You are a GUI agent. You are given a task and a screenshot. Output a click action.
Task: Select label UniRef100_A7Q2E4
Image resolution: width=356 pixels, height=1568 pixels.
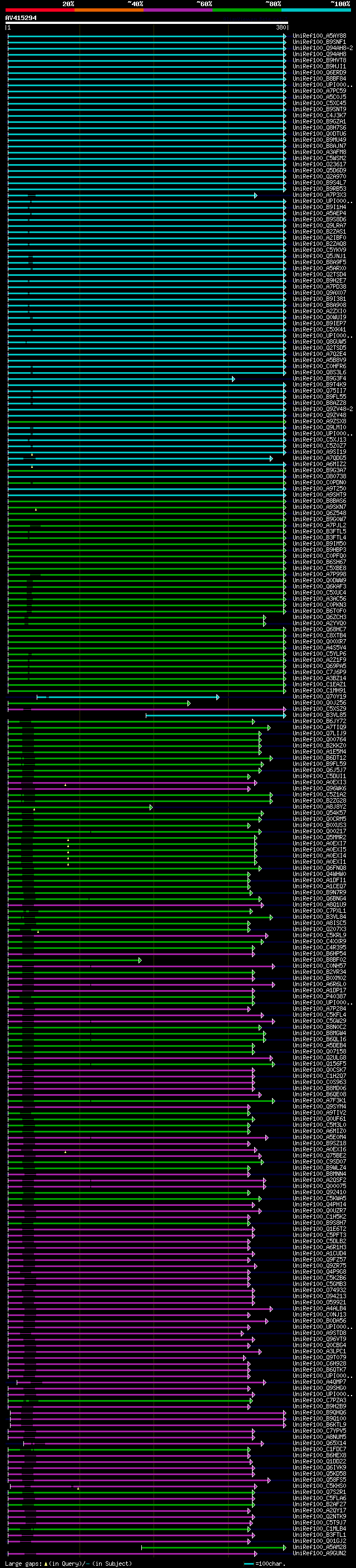tap(319, 354)
